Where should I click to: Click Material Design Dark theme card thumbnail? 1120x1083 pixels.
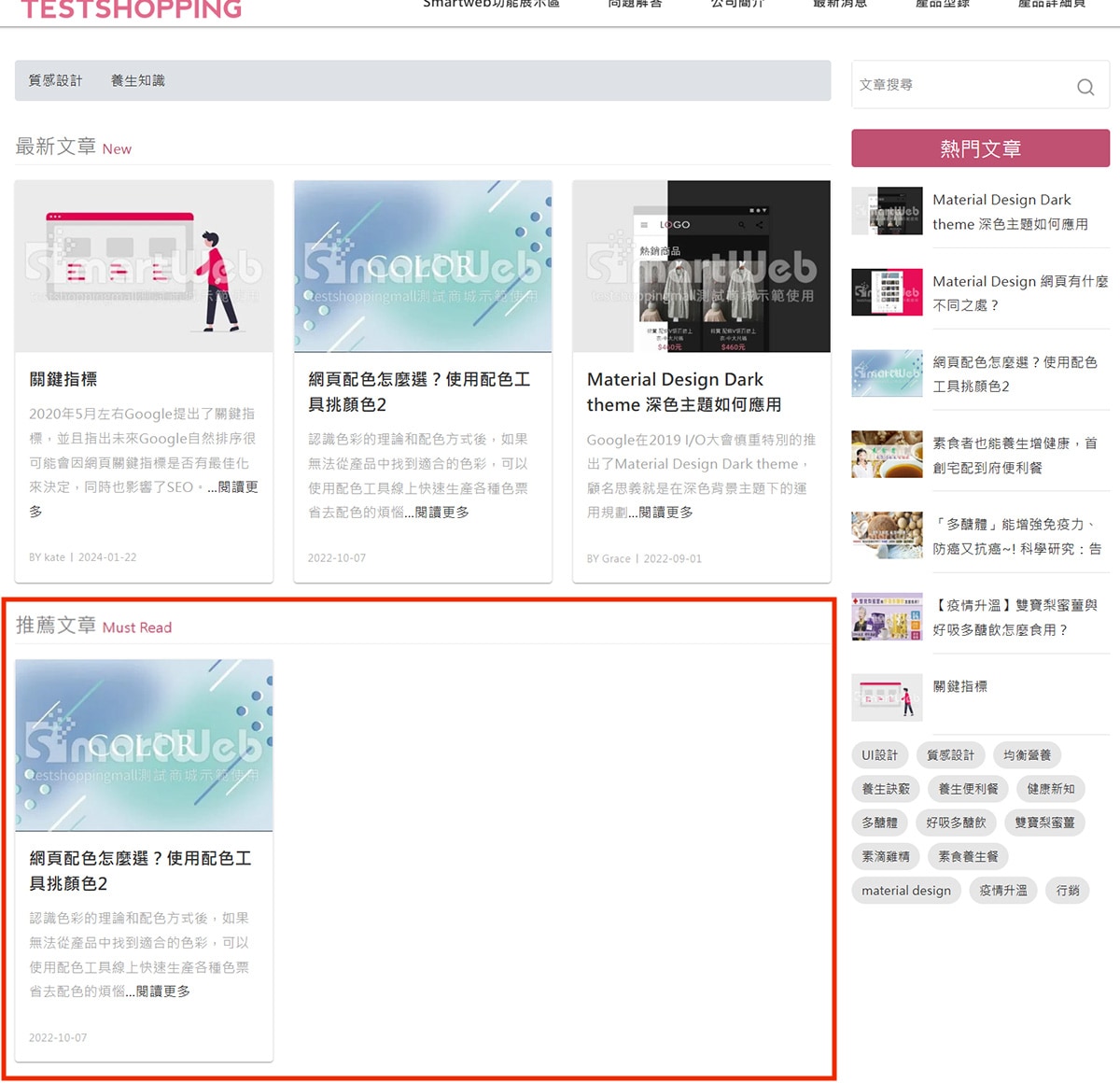[701, 266]
